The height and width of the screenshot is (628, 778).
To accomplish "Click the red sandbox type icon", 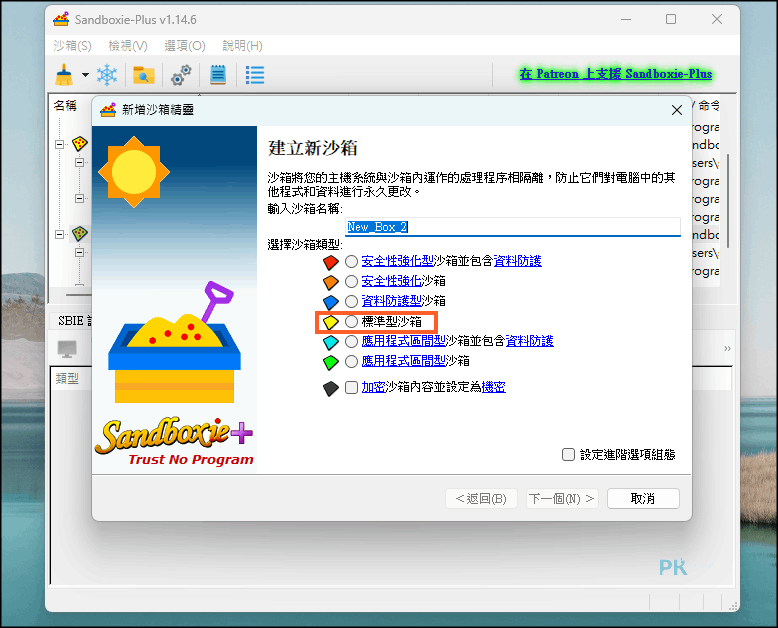I will coord(330,261).
